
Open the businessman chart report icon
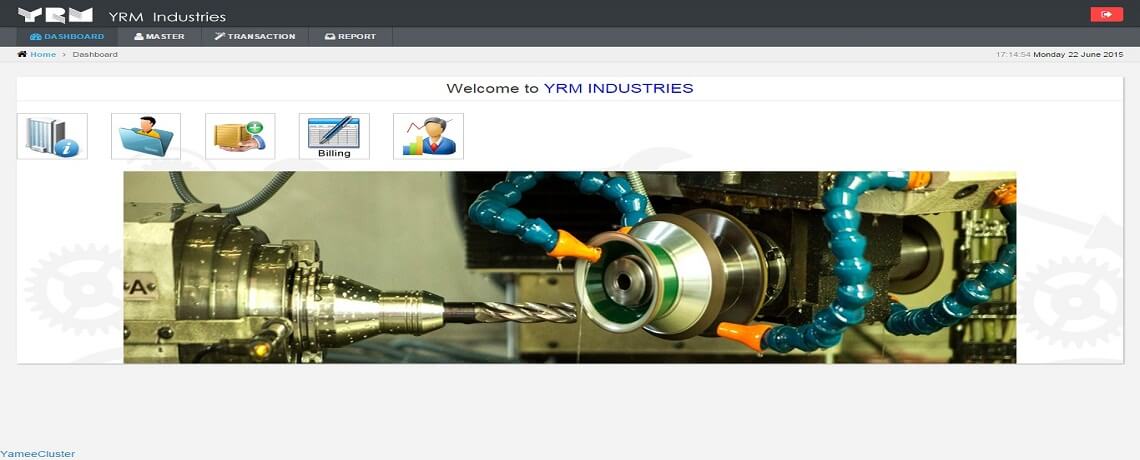click(x=428, y=136)
